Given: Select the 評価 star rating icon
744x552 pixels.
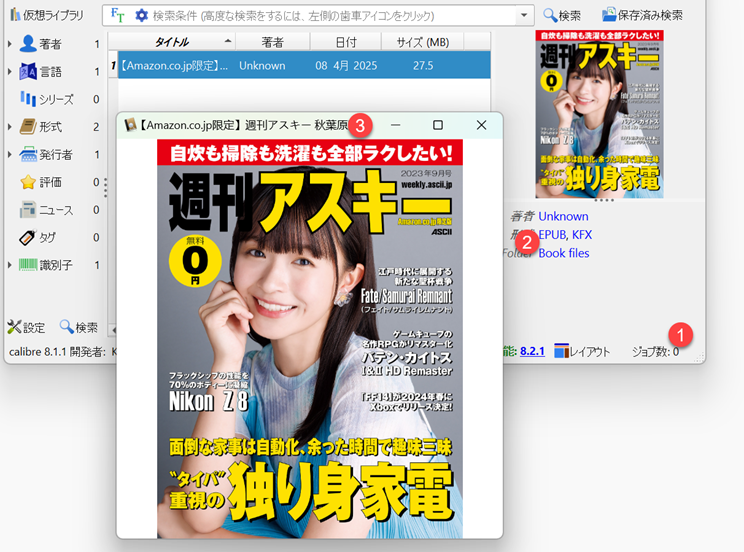Looking at the screenshot, I should [28, 182].
